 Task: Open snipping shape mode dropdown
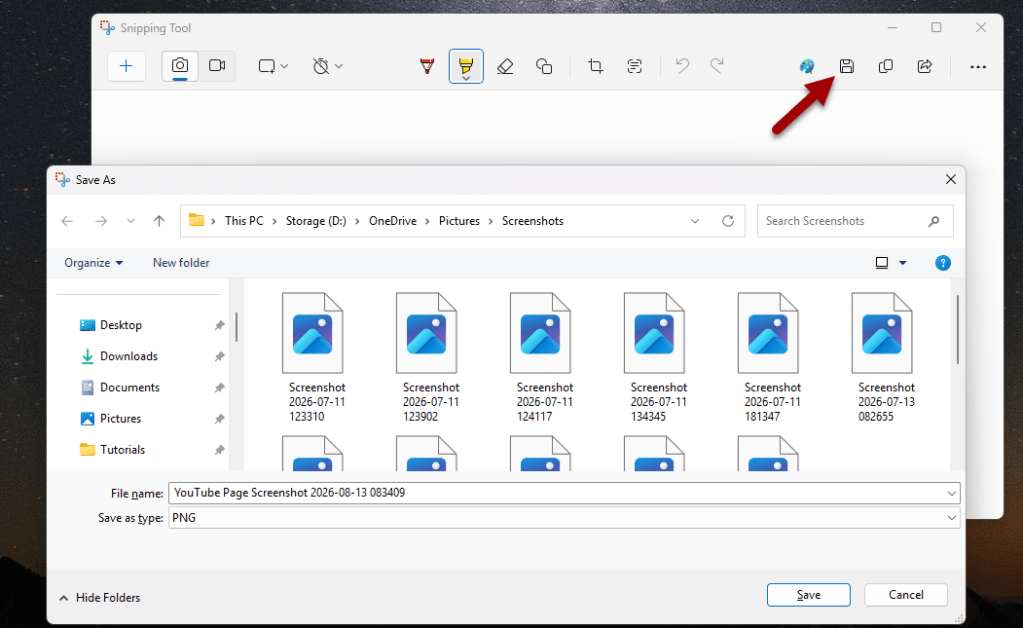pyautogui.click(x=273, y=66)
